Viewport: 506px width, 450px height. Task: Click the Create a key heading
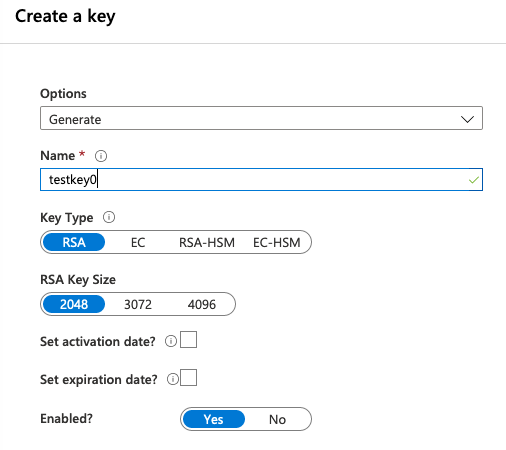[x=65, y=16]
